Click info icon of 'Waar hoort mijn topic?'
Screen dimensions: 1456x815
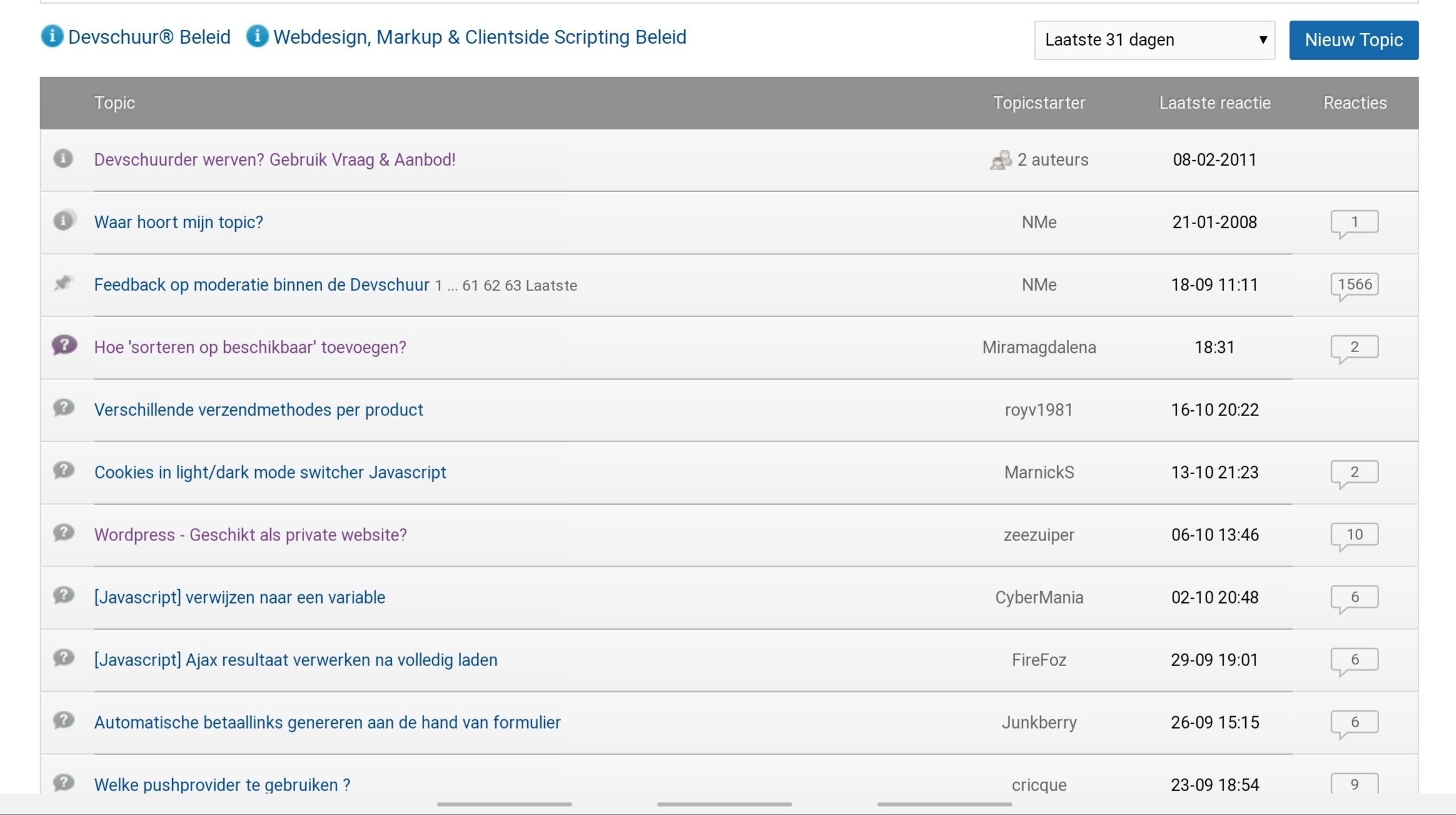coord(63,220)
